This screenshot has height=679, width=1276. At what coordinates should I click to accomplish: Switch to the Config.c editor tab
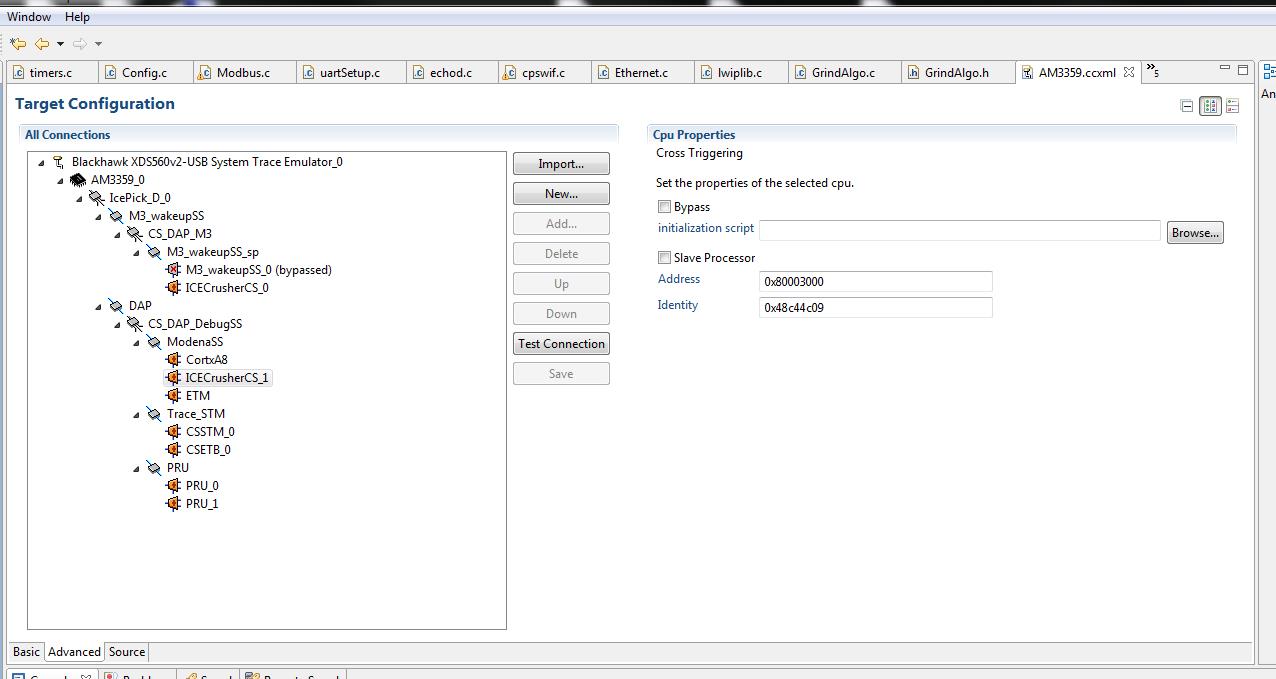coord(144,72)
